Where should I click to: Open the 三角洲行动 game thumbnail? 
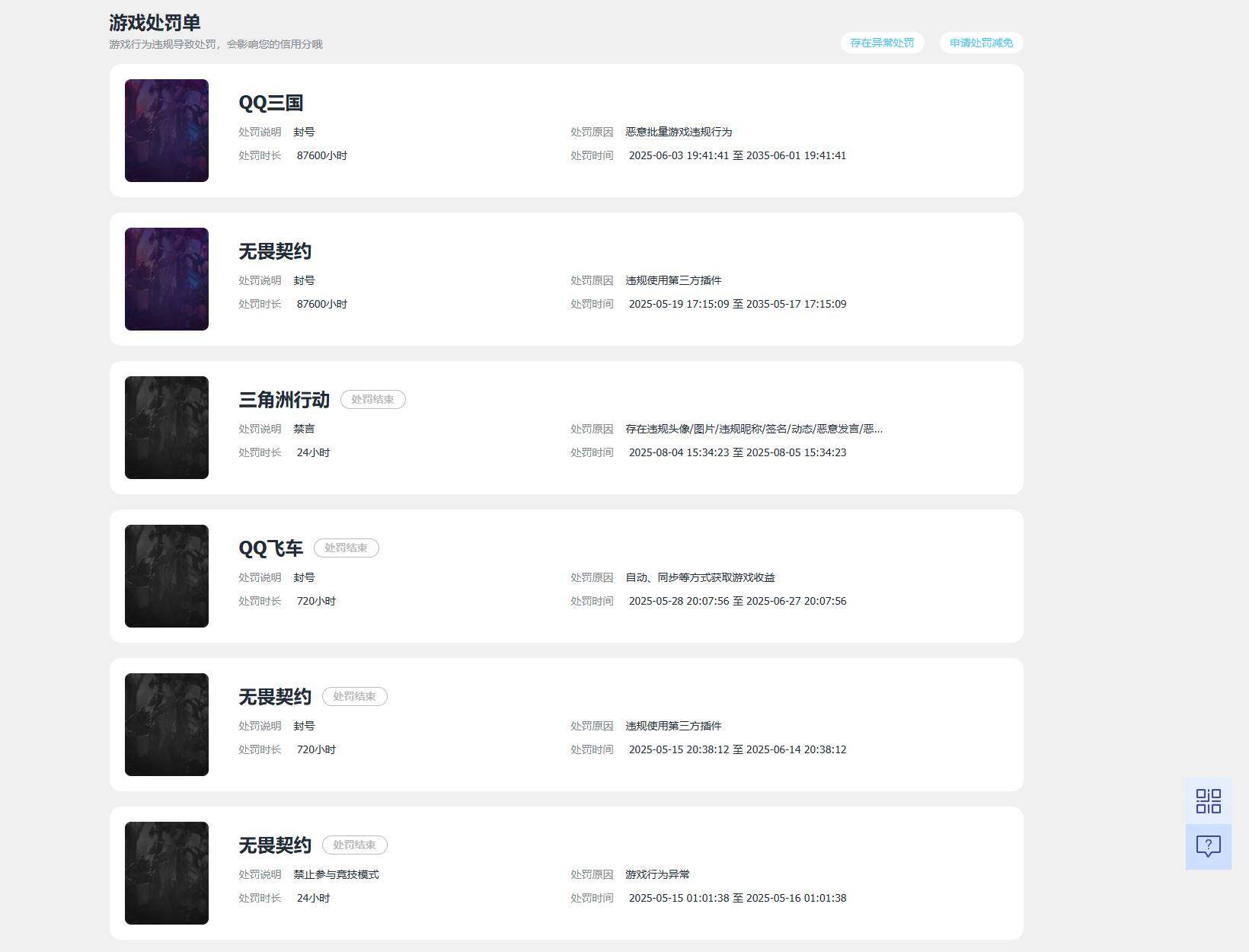click(167, 427)
